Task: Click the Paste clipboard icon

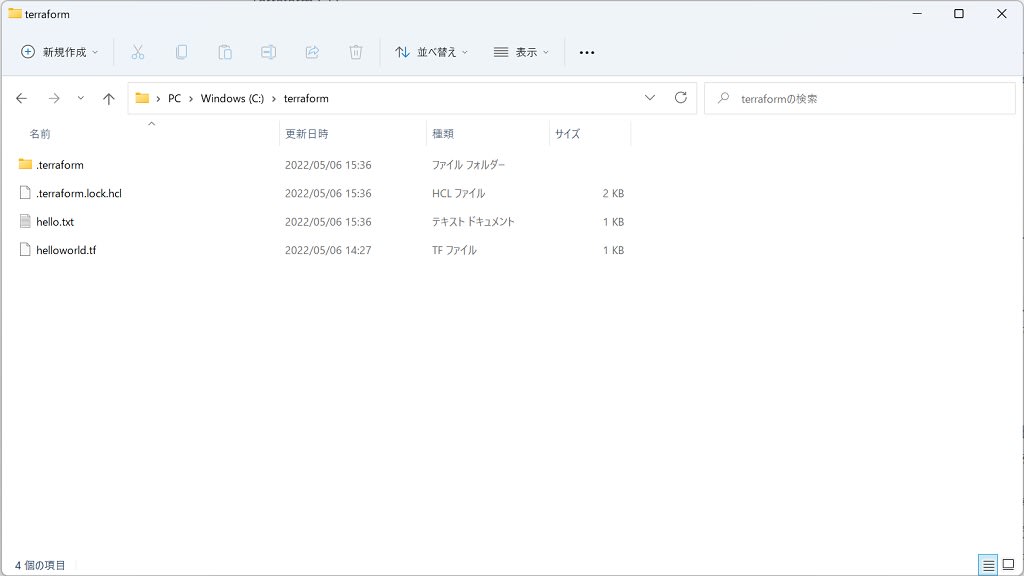Action: pyautogui.click(x=225, y=52)
